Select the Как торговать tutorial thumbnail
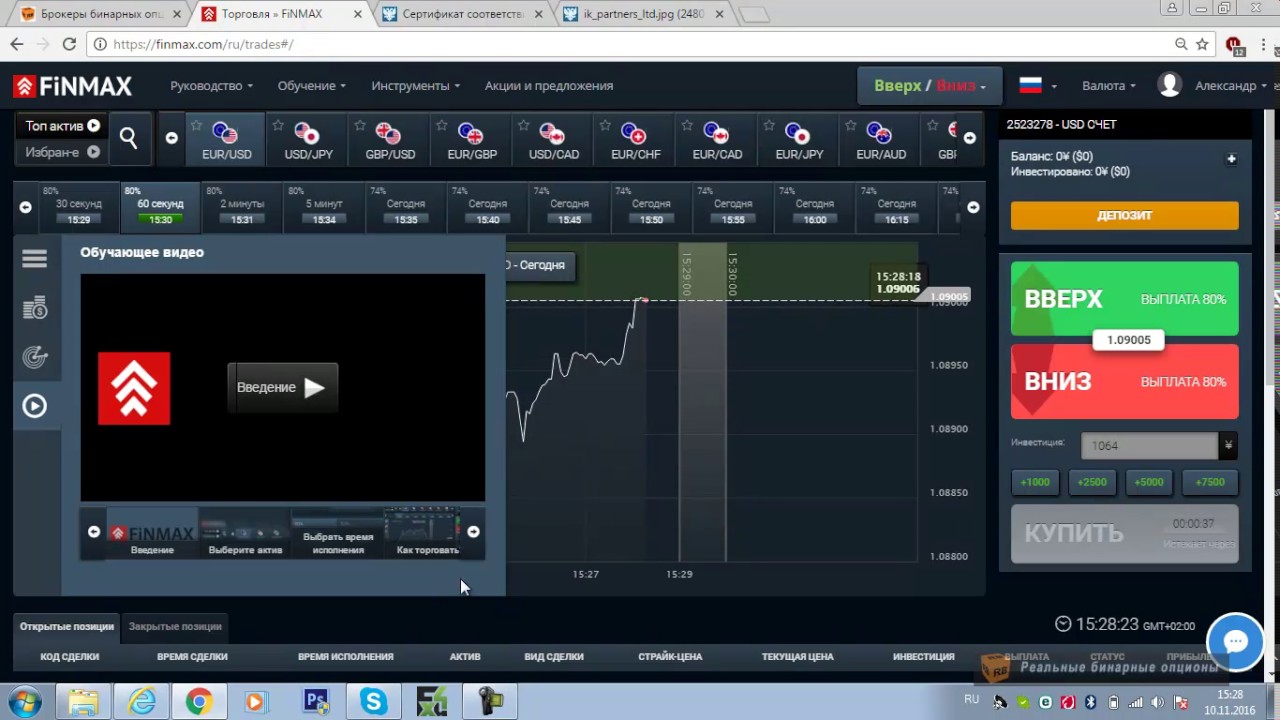 (427, 533)
